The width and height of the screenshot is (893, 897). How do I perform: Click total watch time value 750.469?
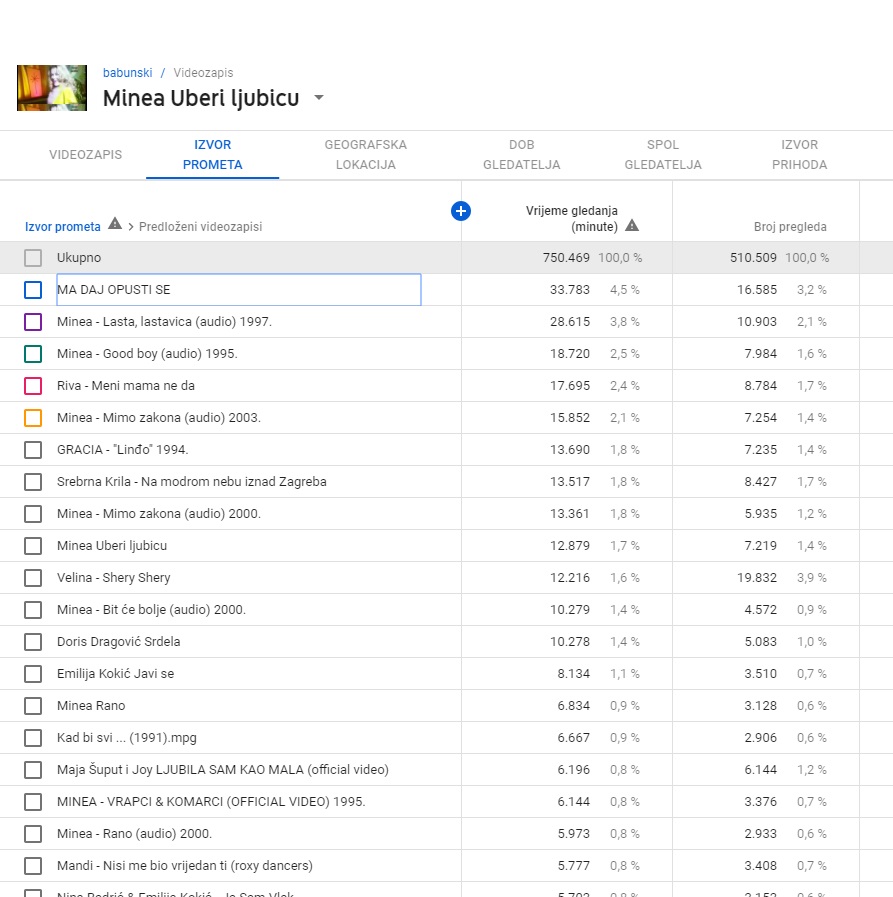click(566, 257)
